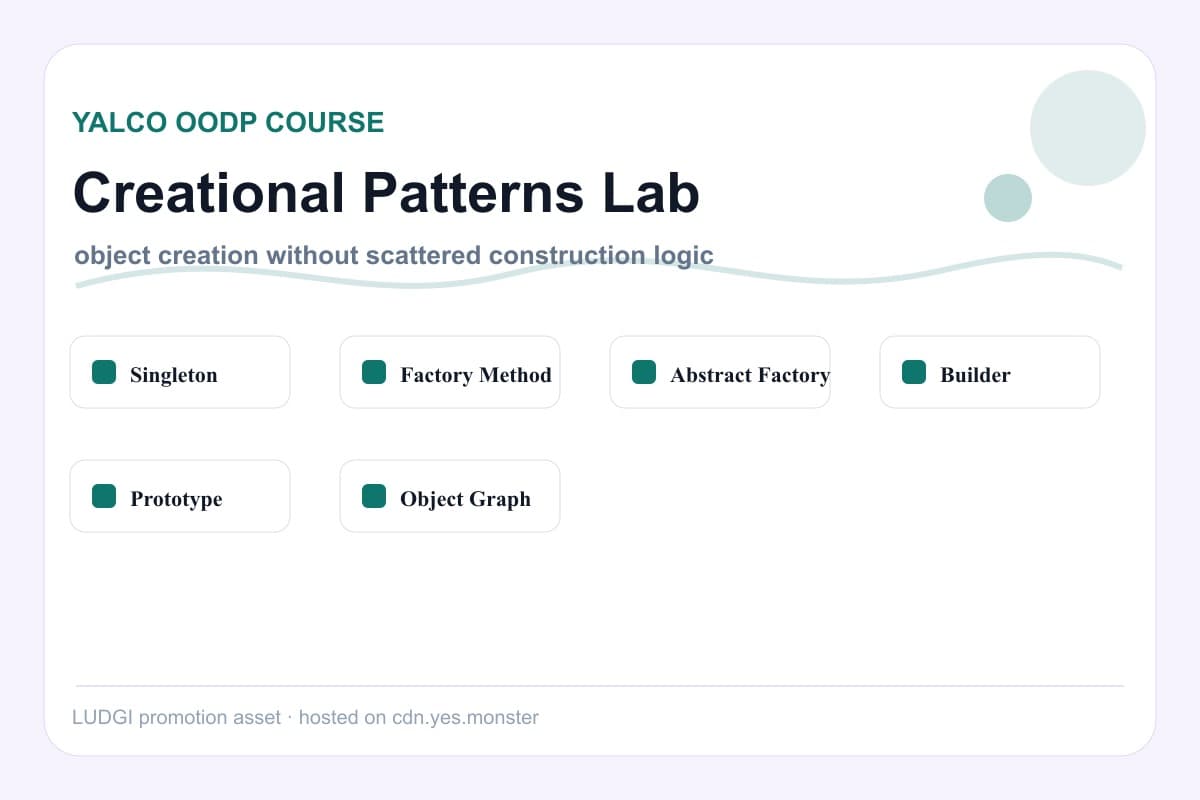Image resolution: width=1200 pixels, height=800 pixels.
Task: Click the teal square icon beside Builder
Action: click(x=914, y=372)
